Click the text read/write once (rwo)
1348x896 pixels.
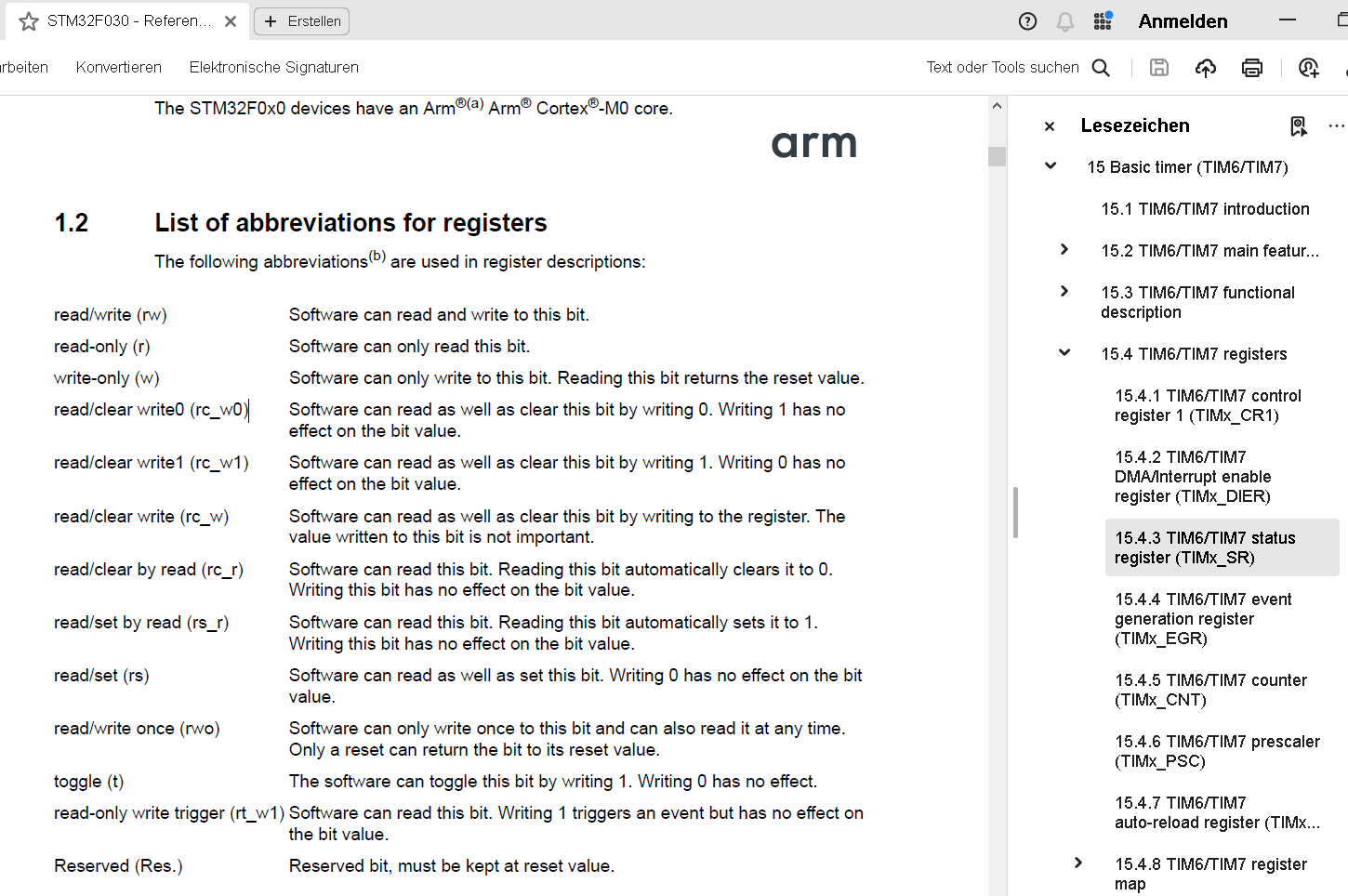click(137, 729)
